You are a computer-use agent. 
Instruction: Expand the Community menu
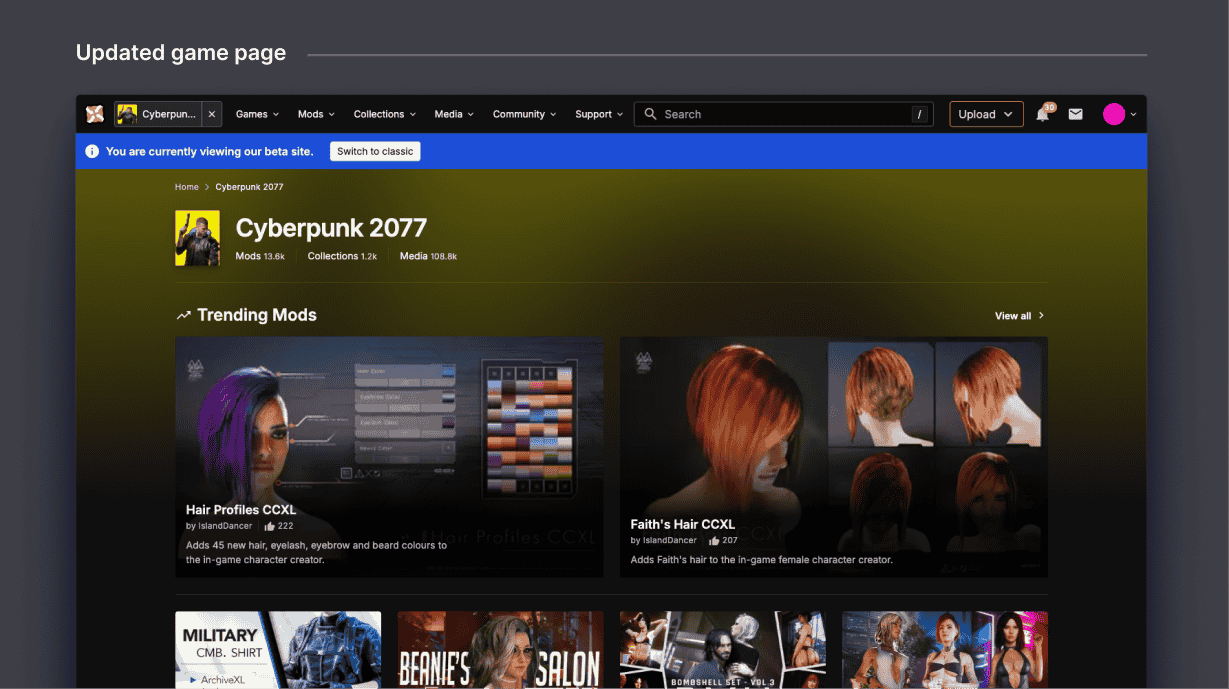point(525,114)
